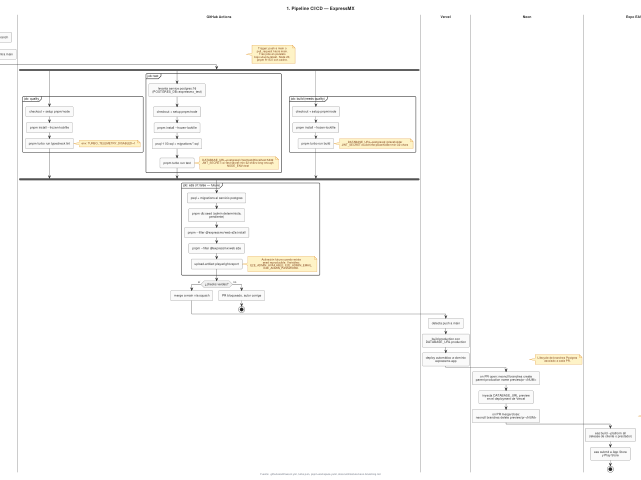Click 'pnpm install --frozen-lockfile' in the build job
This screenshot has width=641, height=480.
(316, 128)
